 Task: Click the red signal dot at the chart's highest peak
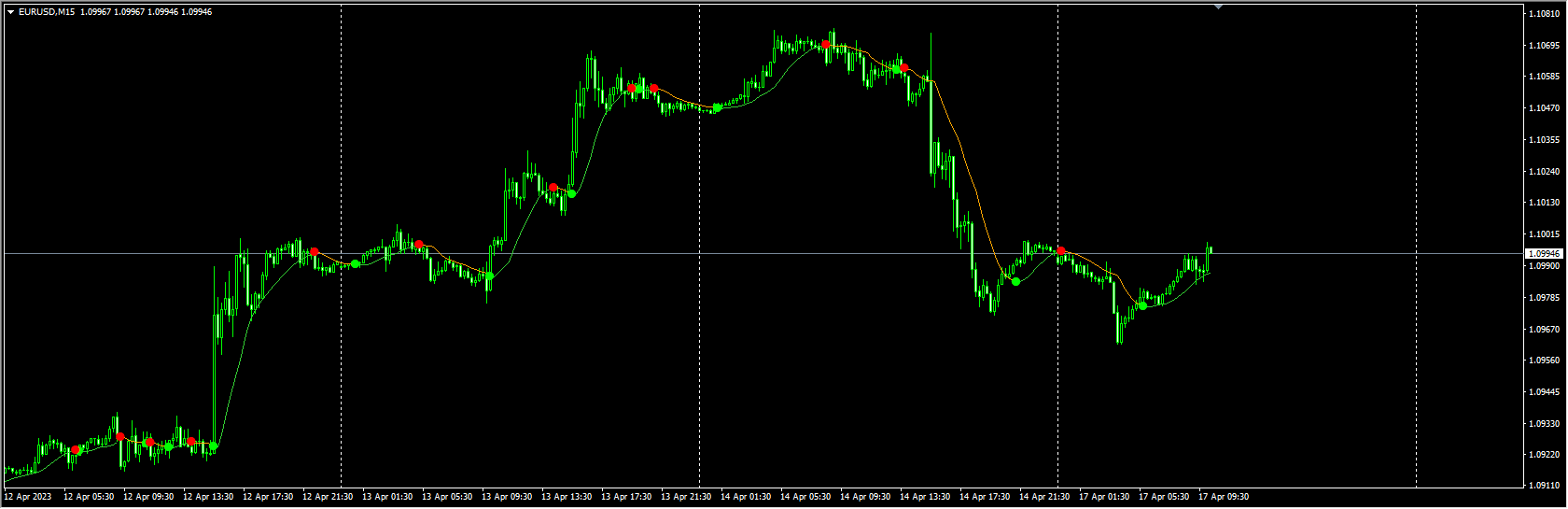(x=826, y=44)
